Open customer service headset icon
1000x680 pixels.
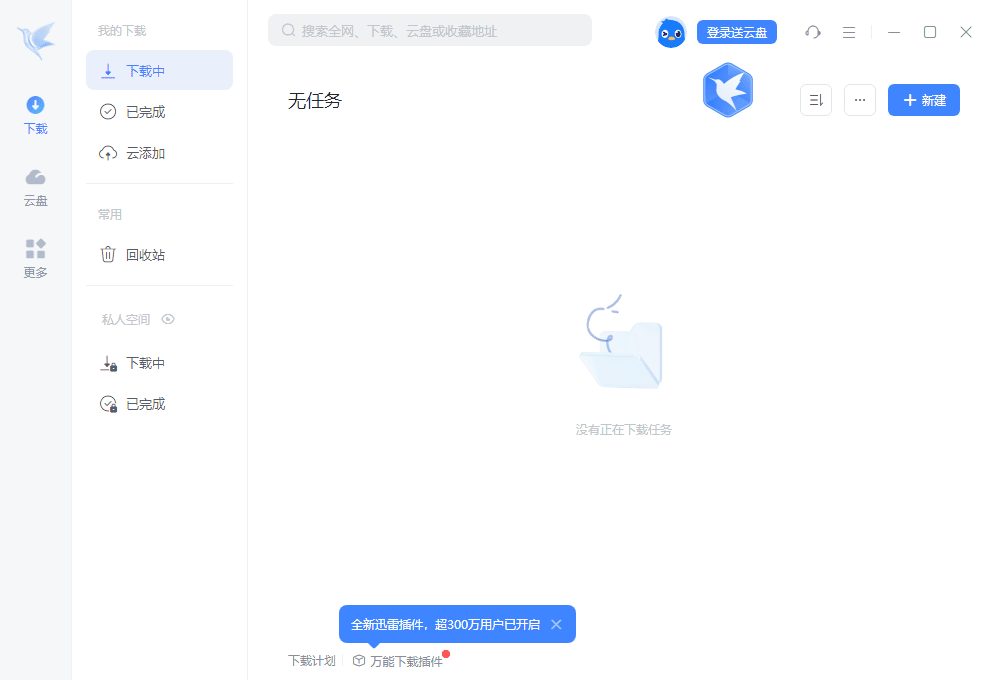coord(812,32)
